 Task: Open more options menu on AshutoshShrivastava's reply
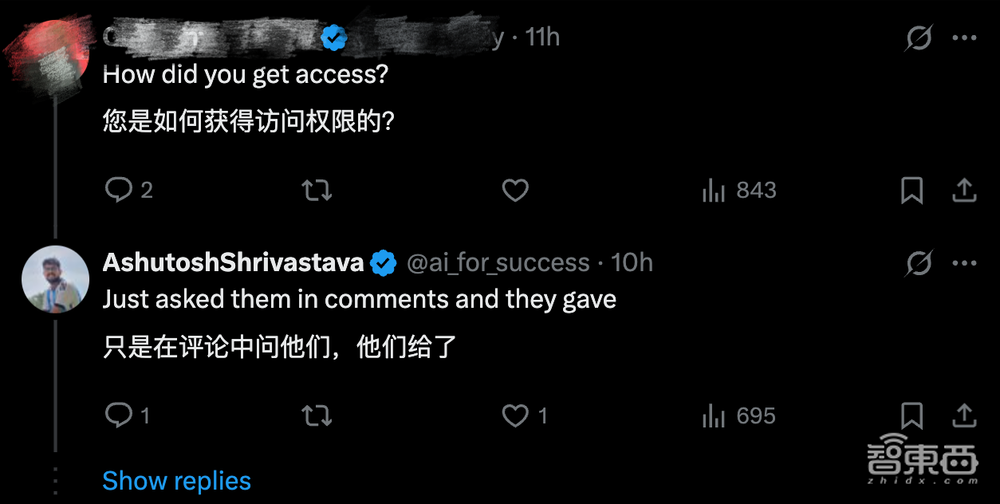[x=964, y=263]
